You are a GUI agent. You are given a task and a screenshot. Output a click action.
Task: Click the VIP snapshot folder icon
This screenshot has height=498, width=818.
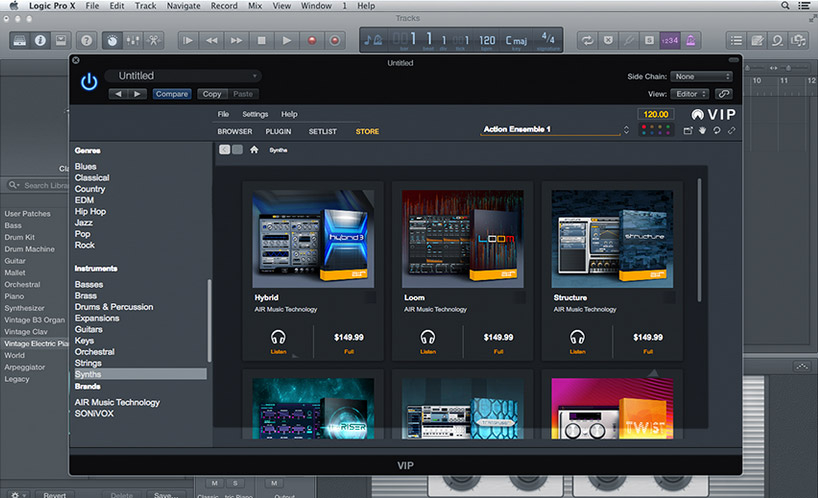point(688,130)
